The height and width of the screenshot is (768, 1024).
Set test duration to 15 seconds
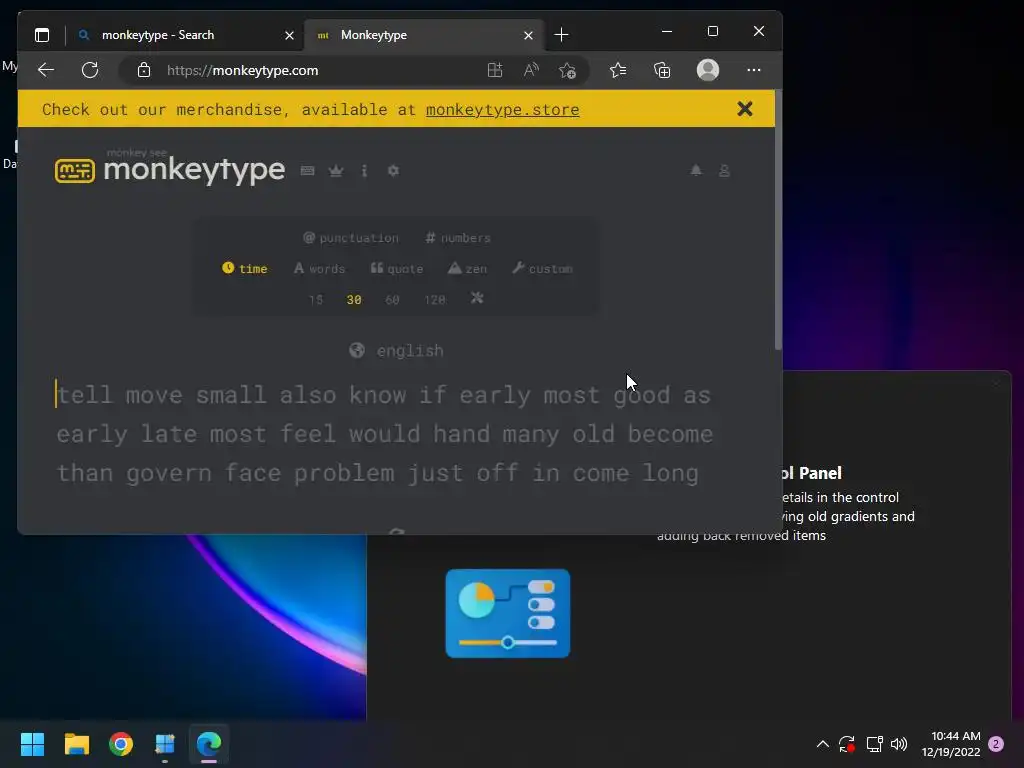(316, 300)
